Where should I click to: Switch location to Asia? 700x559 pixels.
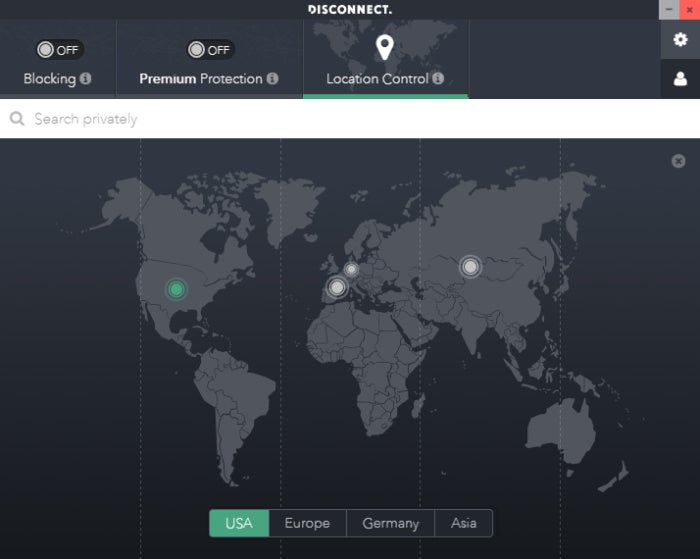tap(464, 523)
